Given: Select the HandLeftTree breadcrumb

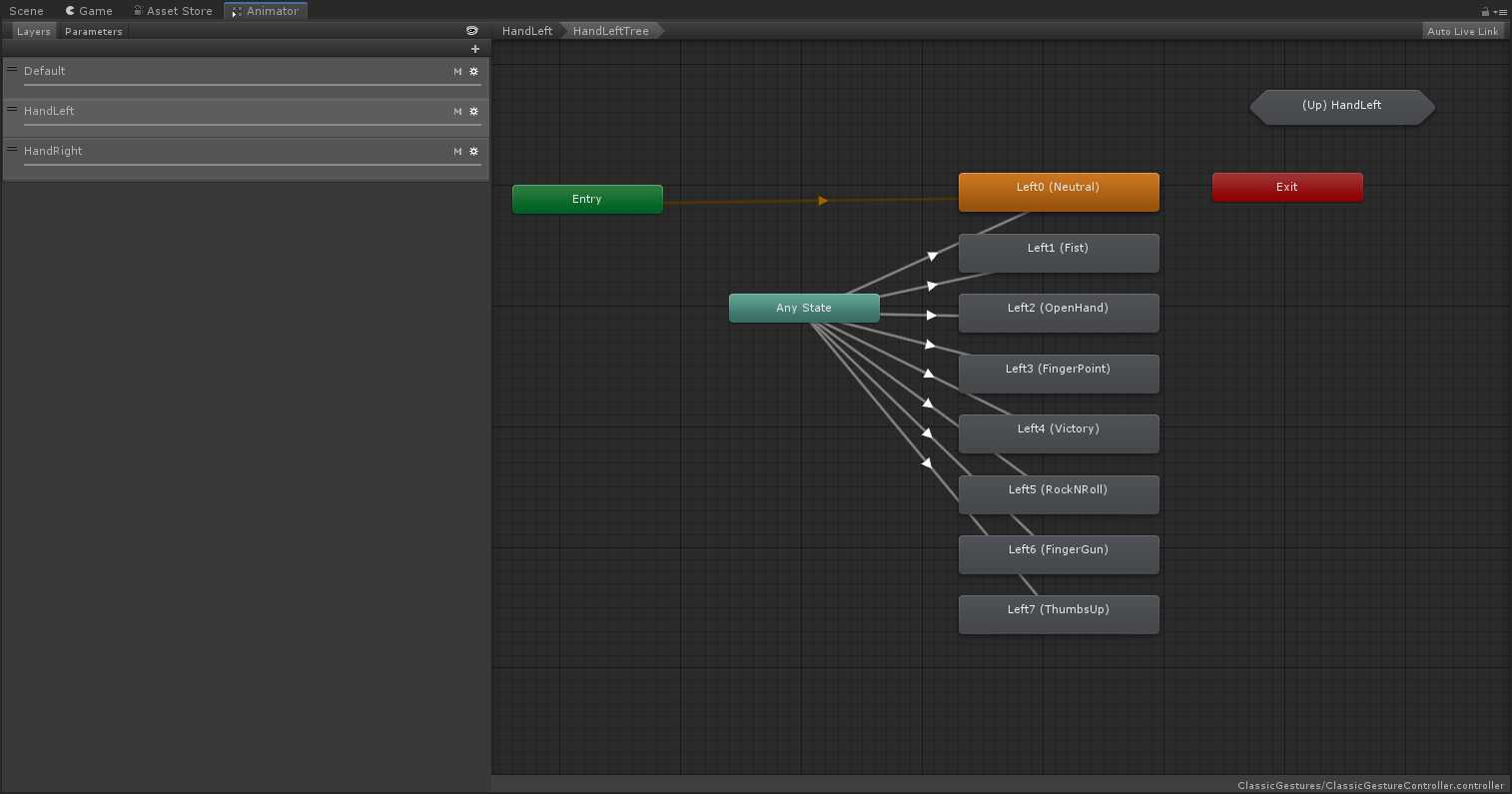Looking at the screenshot, I should pyautogui.click(x=610, y=31).
